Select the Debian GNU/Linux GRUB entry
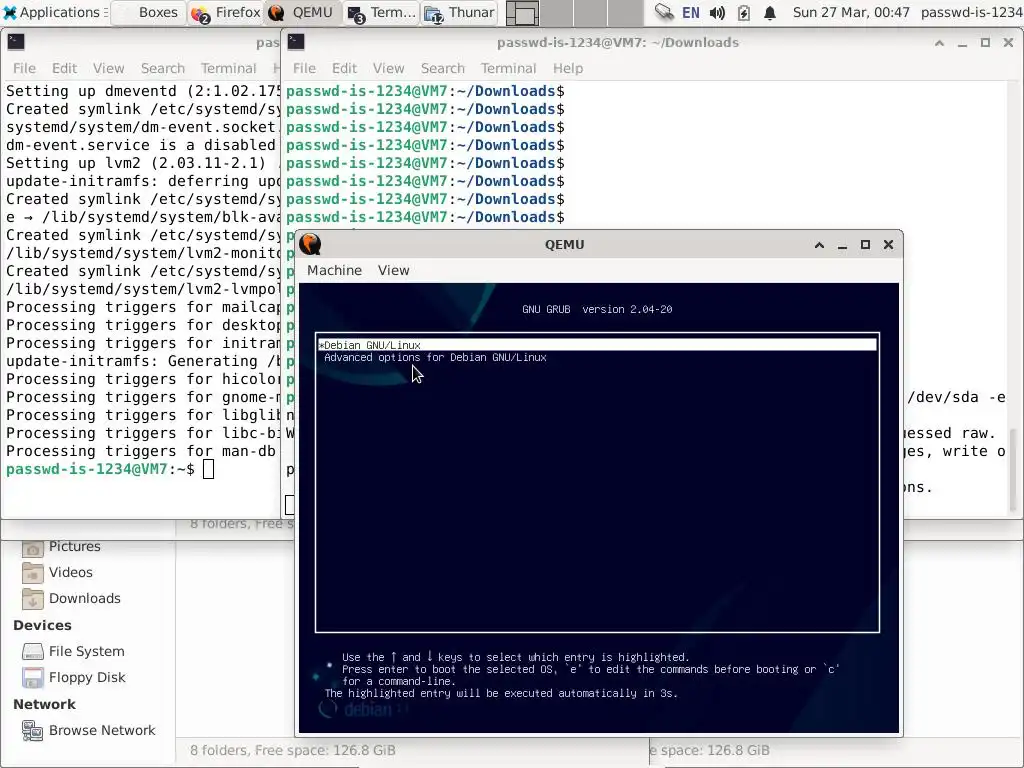 597,345
